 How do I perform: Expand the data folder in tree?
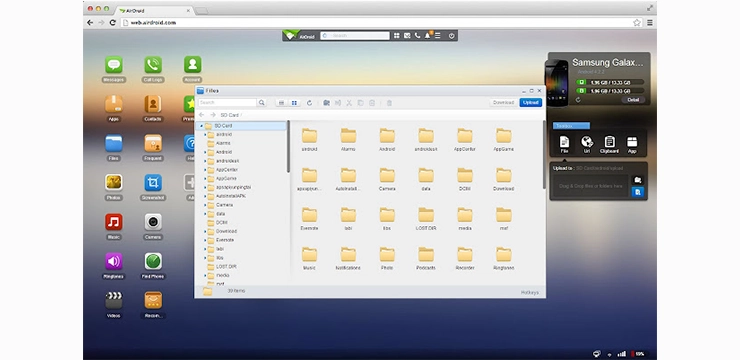[x=205, y=214]
